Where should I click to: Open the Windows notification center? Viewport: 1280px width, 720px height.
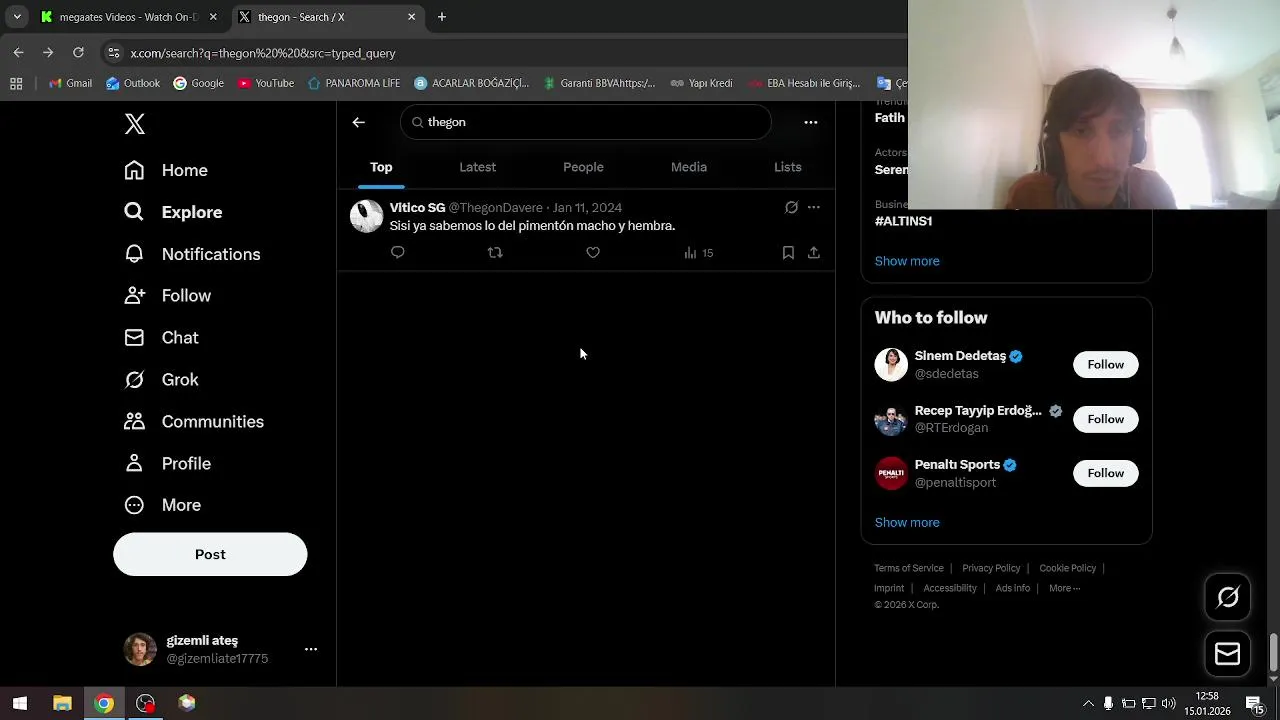coord(1254,704)
